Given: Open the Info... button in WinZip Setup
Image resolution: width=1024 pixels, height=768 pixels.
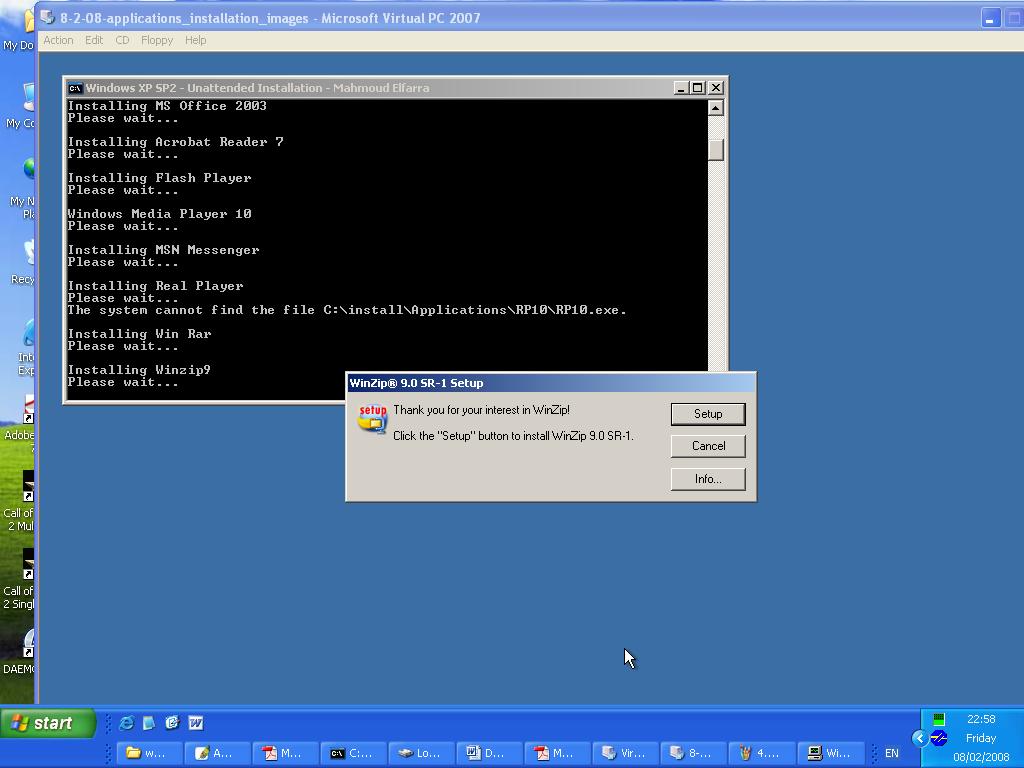Looking at the screenshot, I should pos(708,479).
